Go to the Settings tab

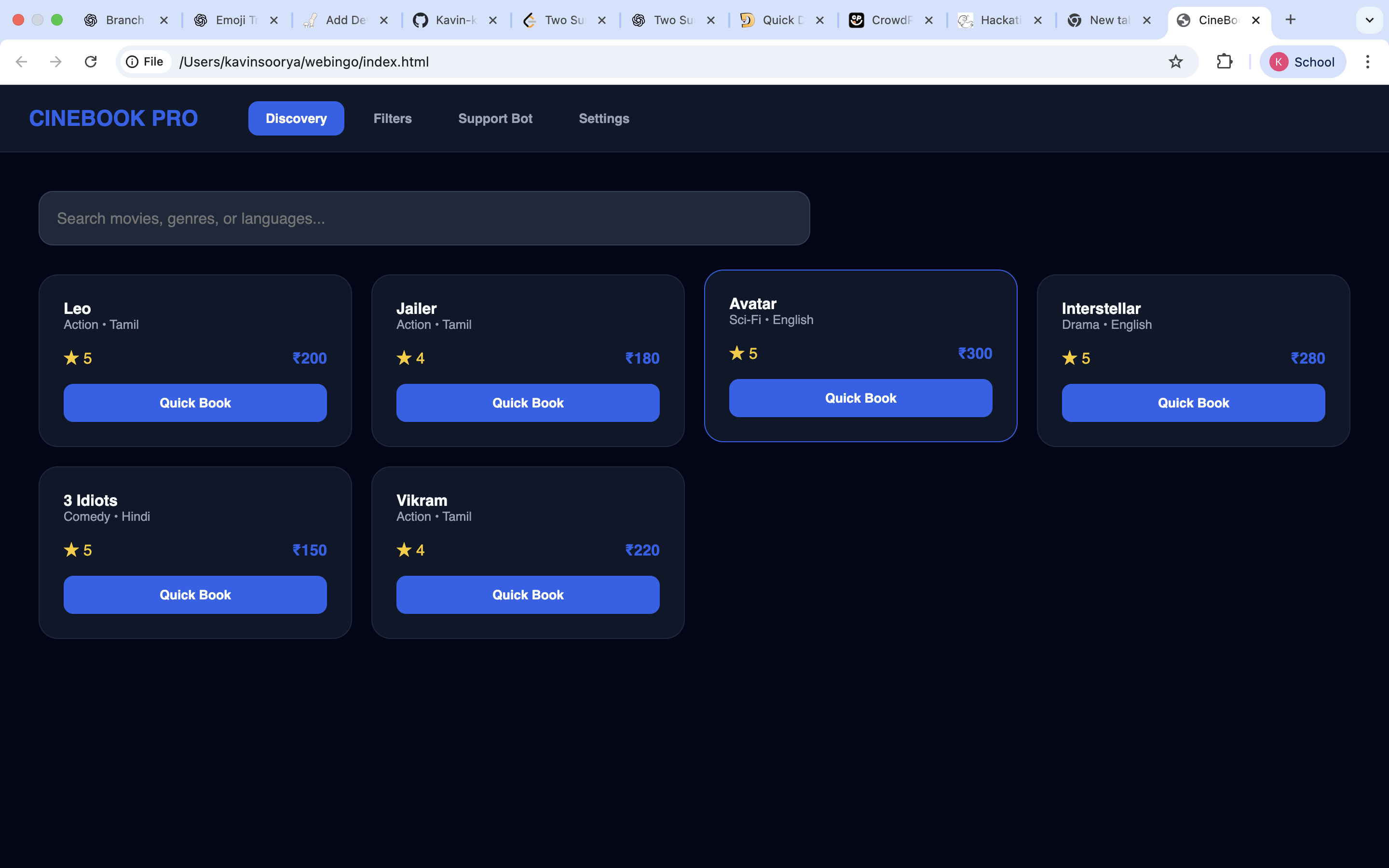click(604, 118)
